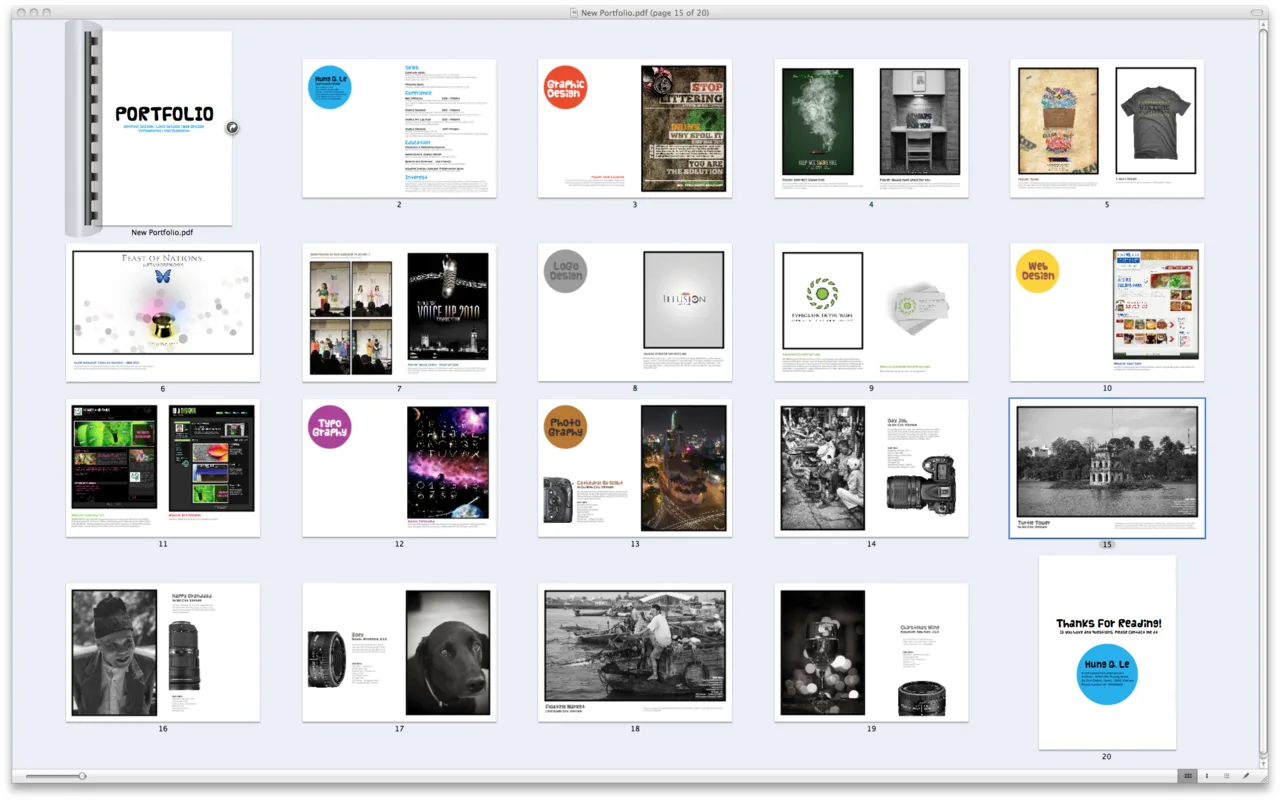Click page number label "19"
Screen dimensions: 1280x801
tap(871, 729)
